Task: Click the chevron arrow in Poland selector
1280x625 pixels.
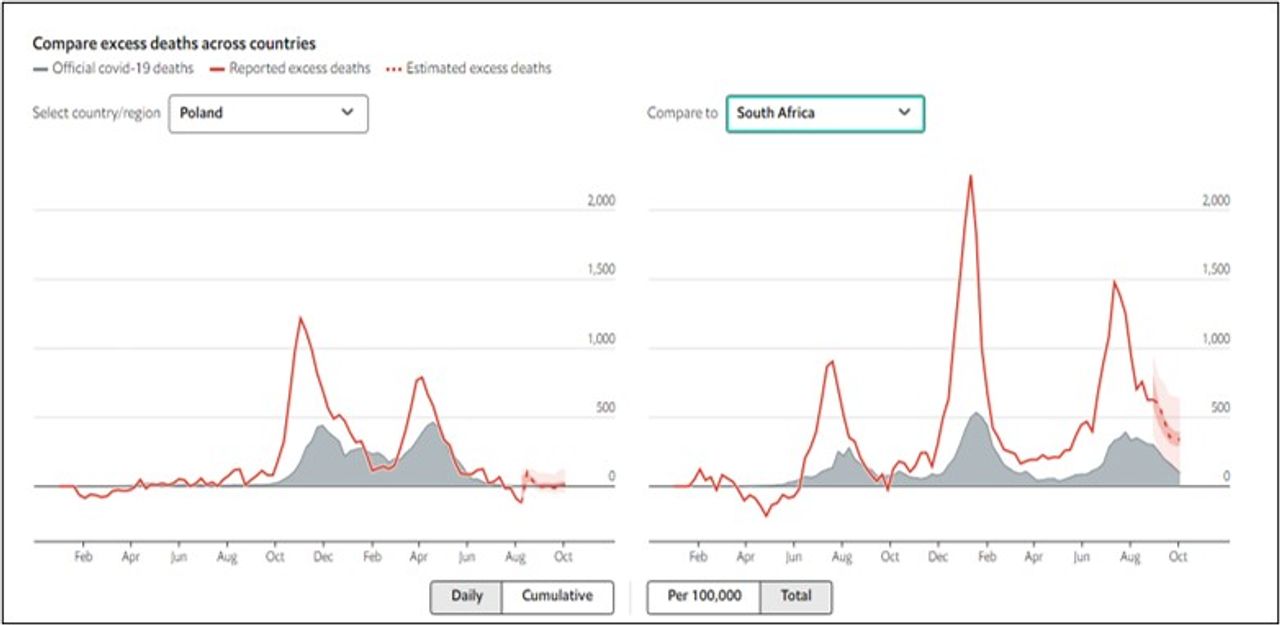Action: point(347,113)
